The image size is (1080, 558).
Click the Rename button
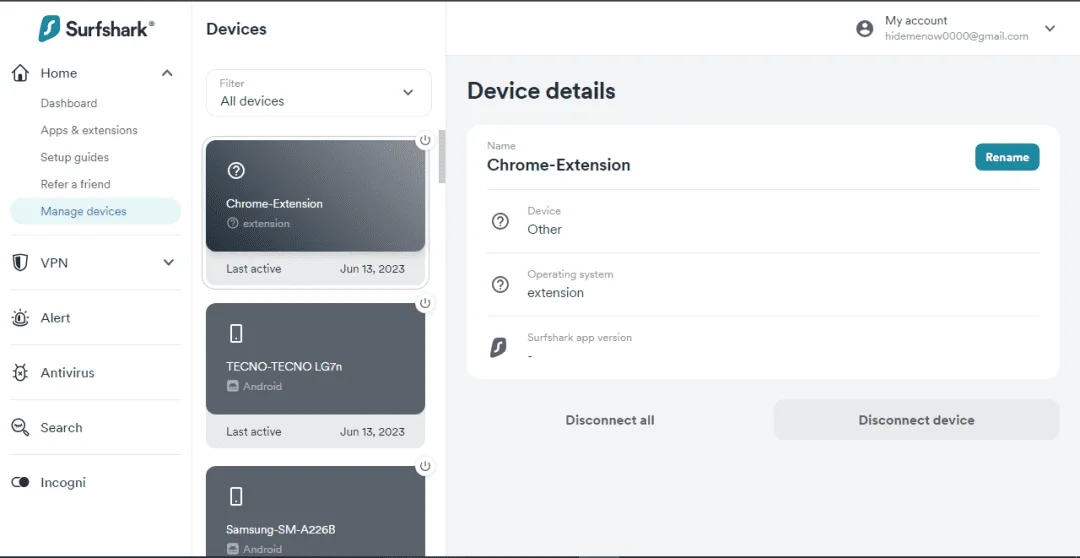1007,157
